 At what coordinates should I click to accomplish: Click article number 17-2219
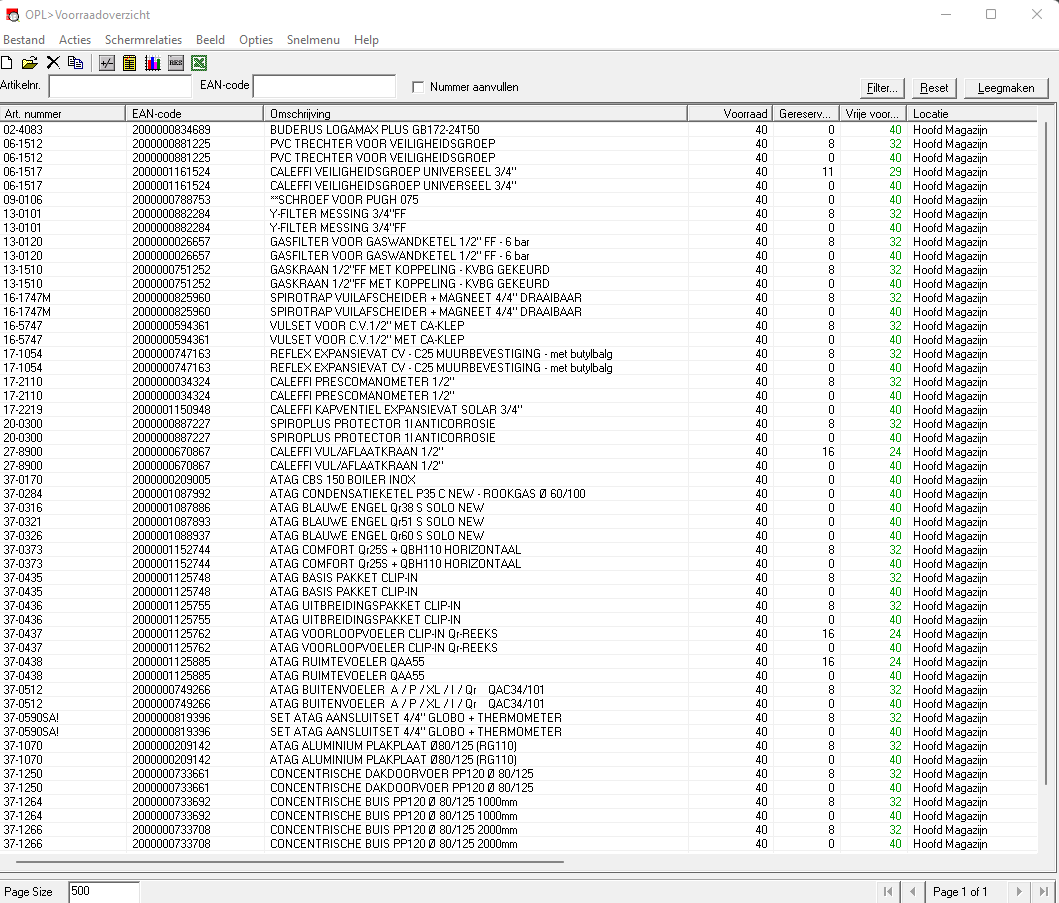(x=23, y=410)
